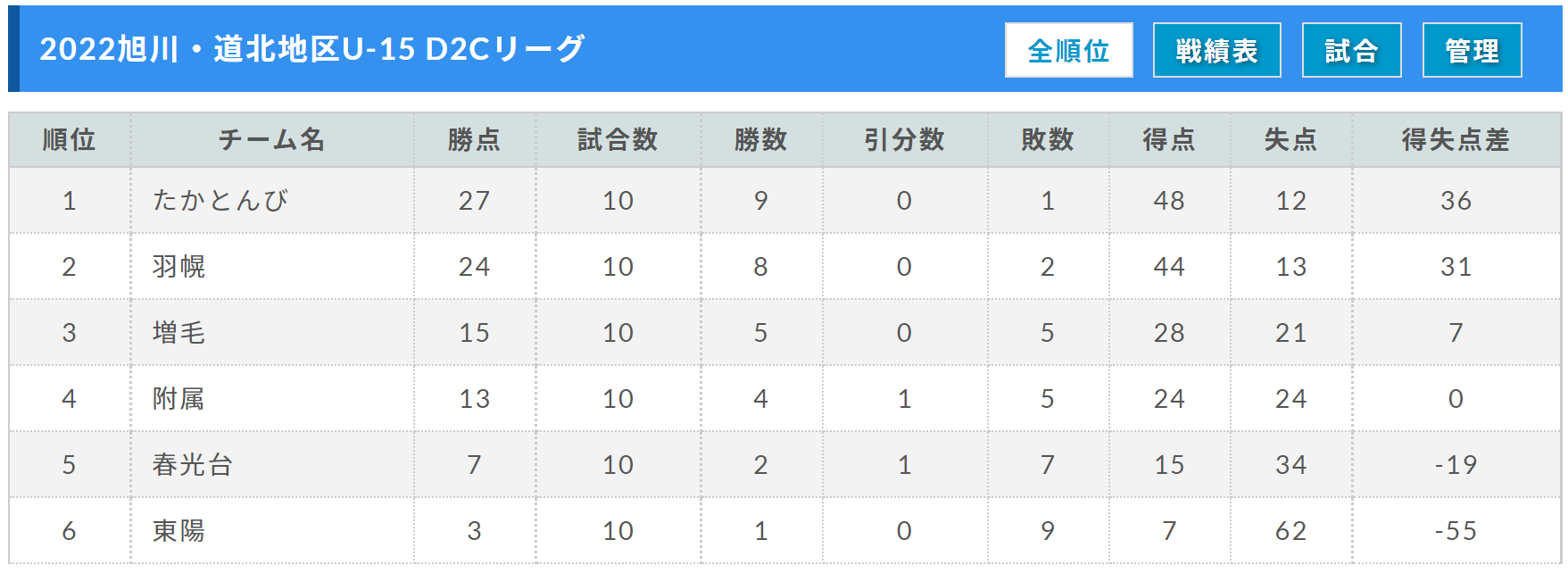Screen dimensions: 1568x573
Task: Select team 羽幌 in the table
Action: point(178,266)
